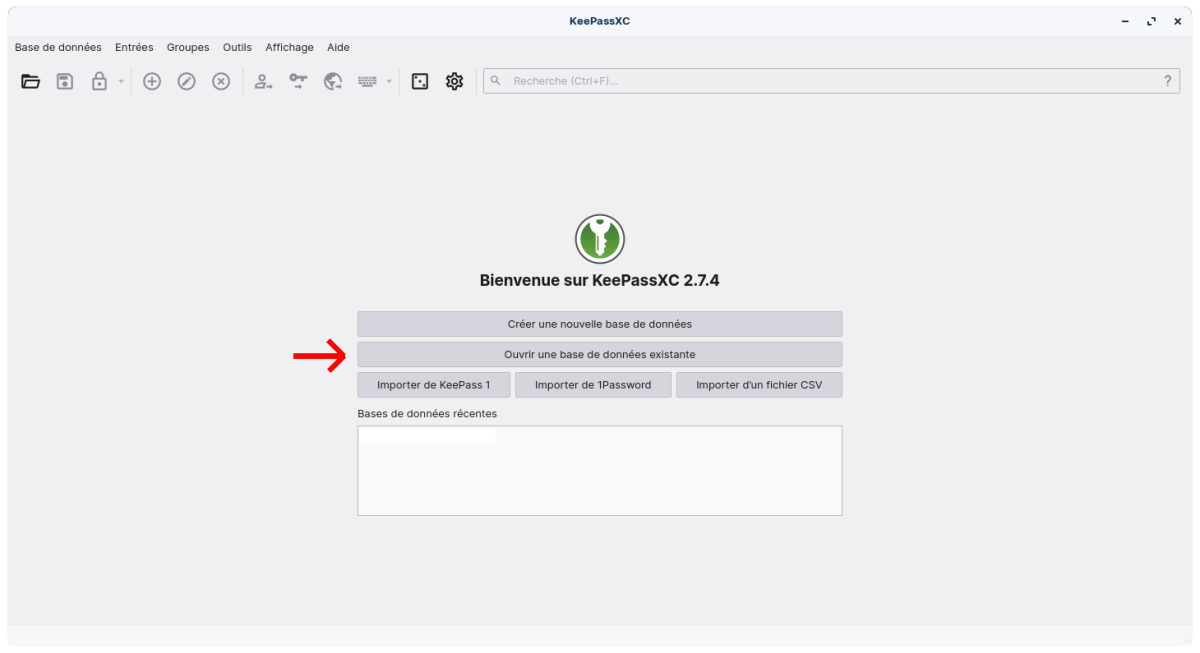Viewport: 1200px width, 653px height.
Task: Add a new entry using the plus icon
Action: 152,82
